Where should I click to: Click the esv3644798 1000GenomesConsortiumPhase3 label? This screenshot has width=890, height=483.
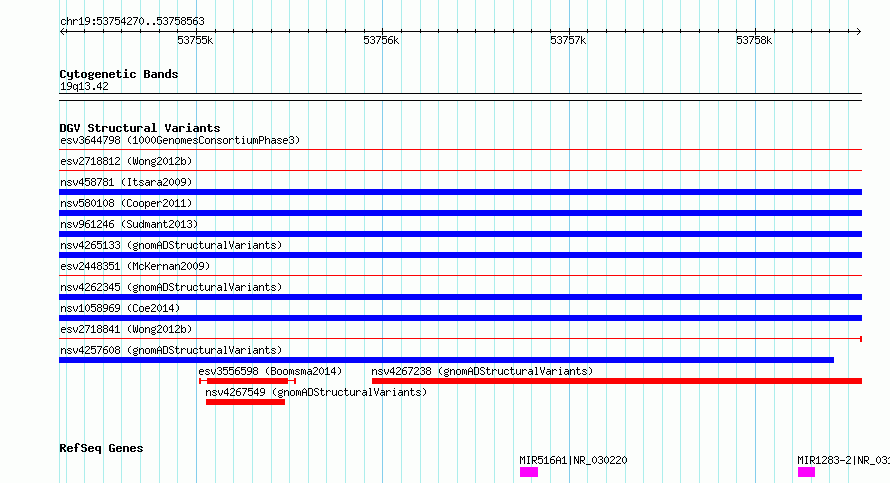pyautogui.click(x=180, y=140)
